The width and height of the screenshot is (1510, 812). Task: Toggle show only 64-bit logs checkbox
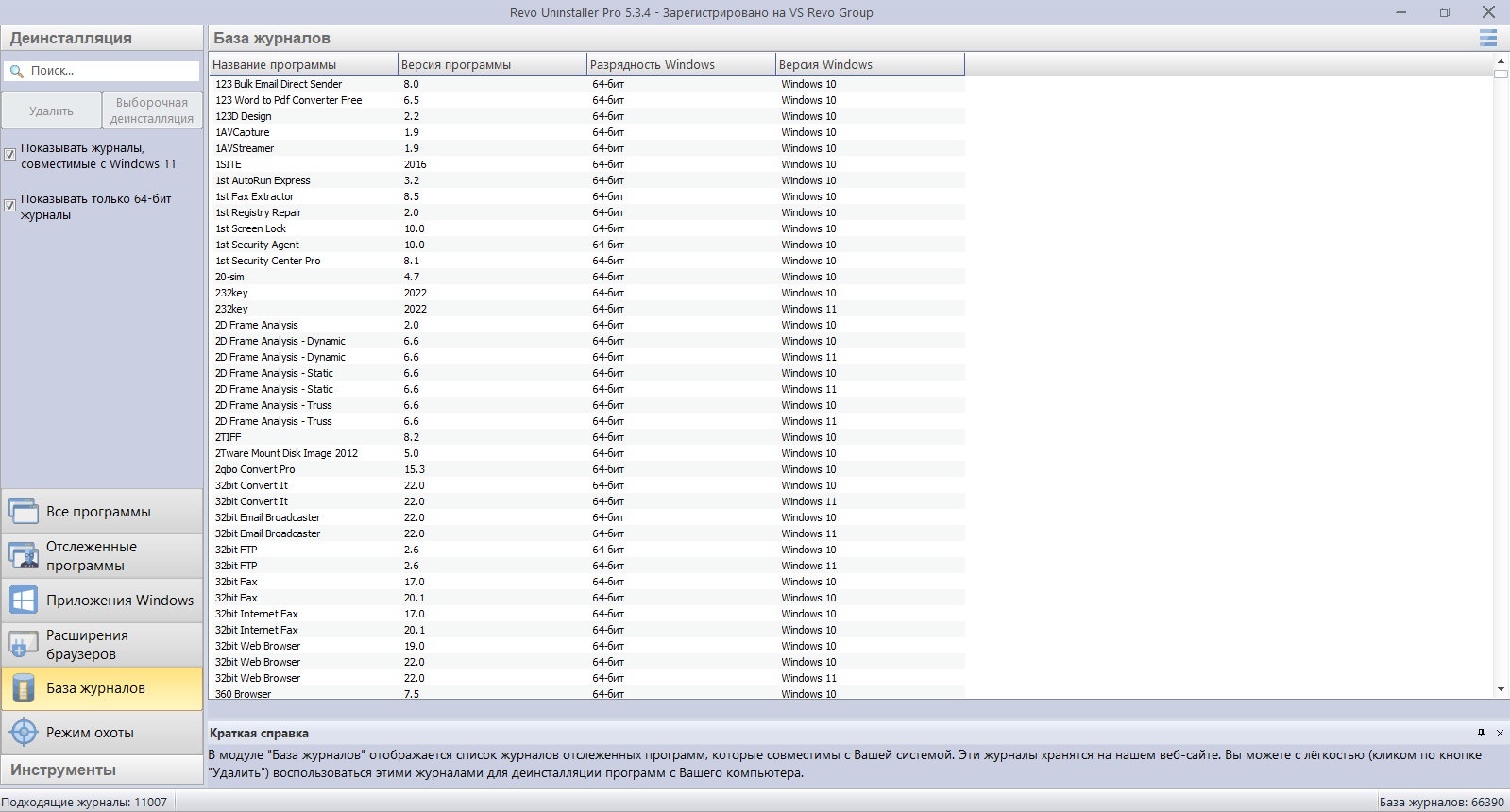coord(10,205)
